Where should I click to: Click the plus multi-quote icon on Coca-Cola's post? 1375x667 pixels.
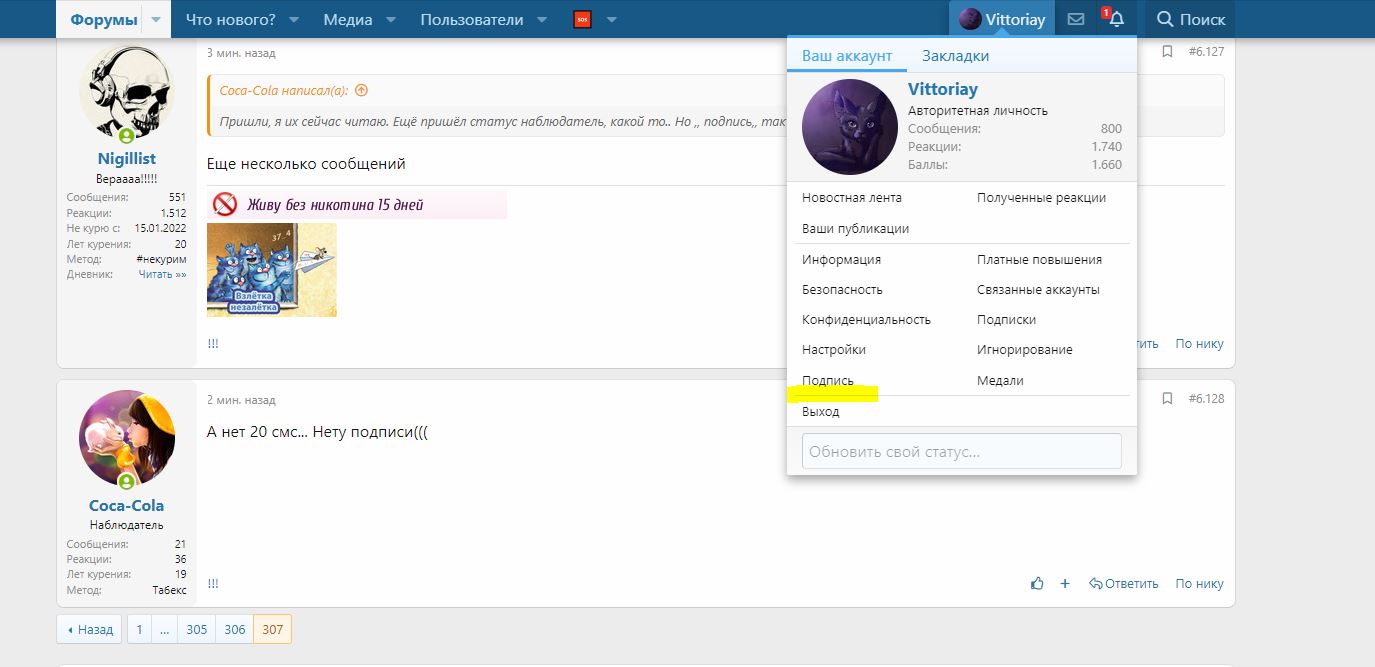1065,584
